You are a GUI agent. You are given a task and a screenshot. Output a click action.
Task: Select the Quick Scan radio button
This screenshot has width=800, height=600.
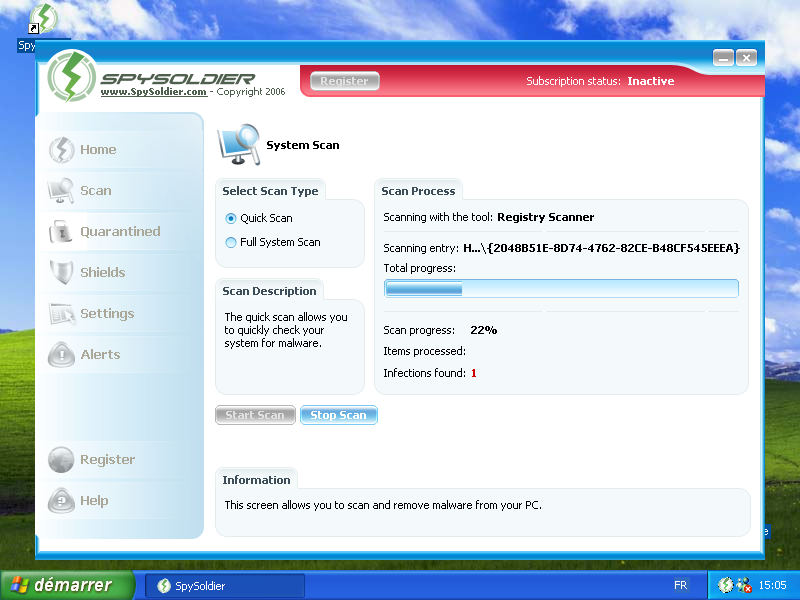pyautogui.click(x=231, y=218)
